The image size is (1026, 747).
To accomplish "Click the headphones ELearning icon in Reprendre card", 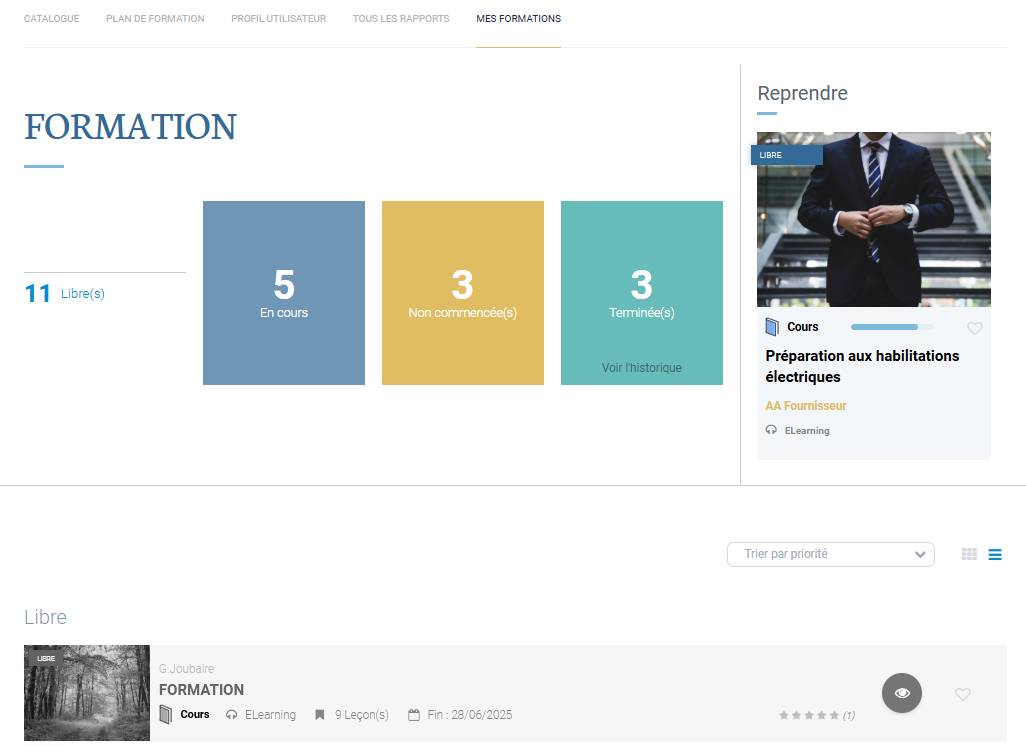I will (771, 430).
